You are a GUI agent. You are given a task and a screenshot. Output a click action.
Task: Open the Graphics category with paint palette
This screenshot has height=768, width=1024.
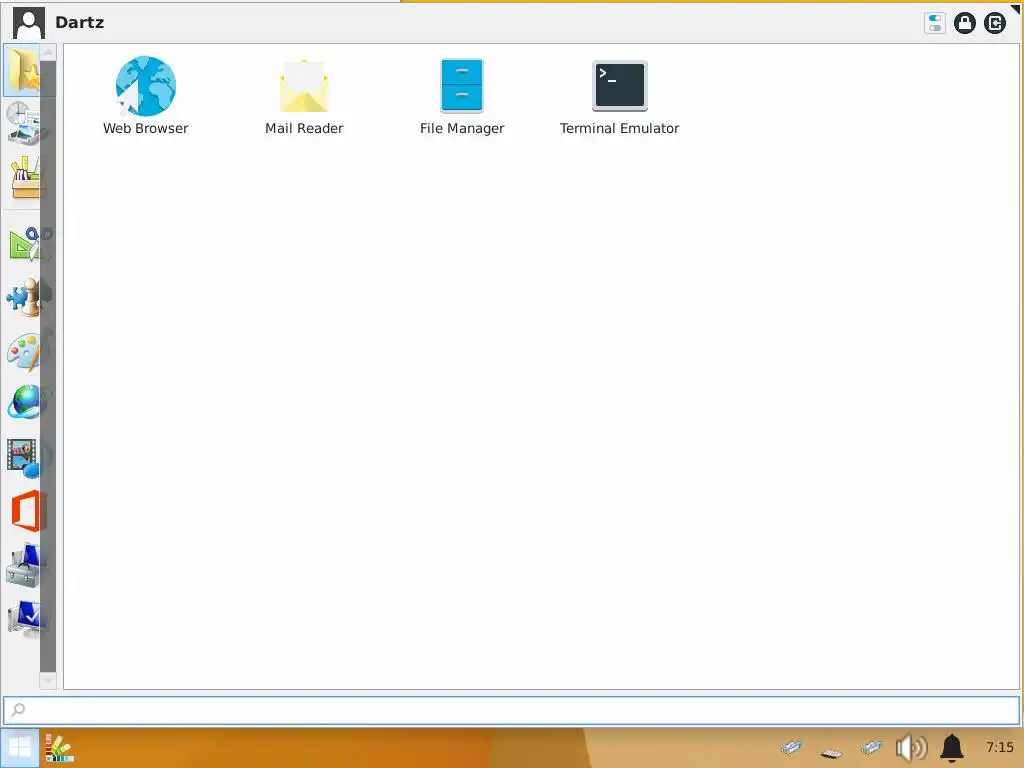(x=25, y=351)
